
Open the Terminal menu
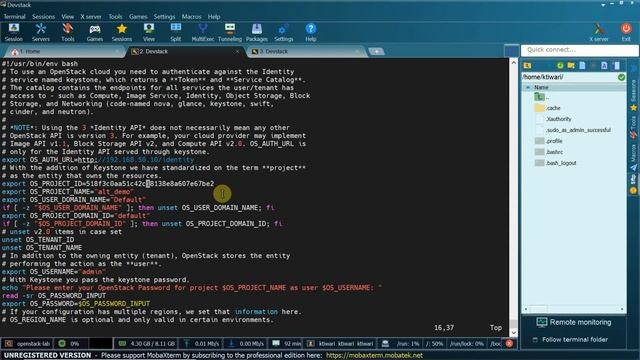14,17
